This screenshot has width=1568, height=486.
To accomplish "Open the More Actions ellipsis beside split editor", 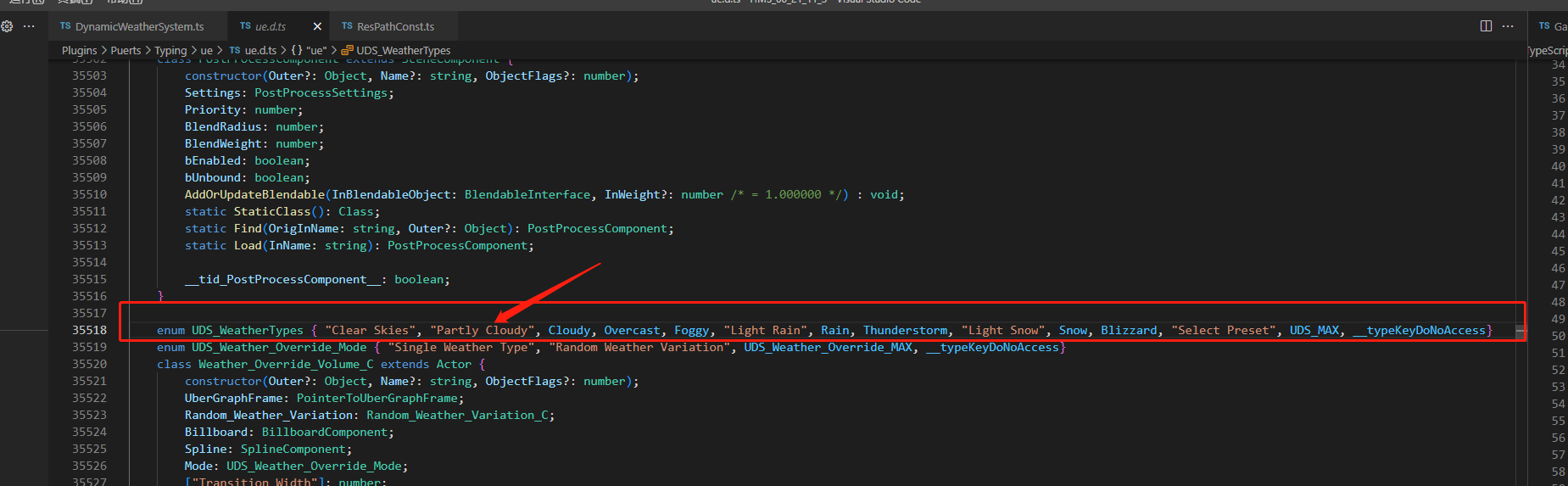I will pos(1508,26).
